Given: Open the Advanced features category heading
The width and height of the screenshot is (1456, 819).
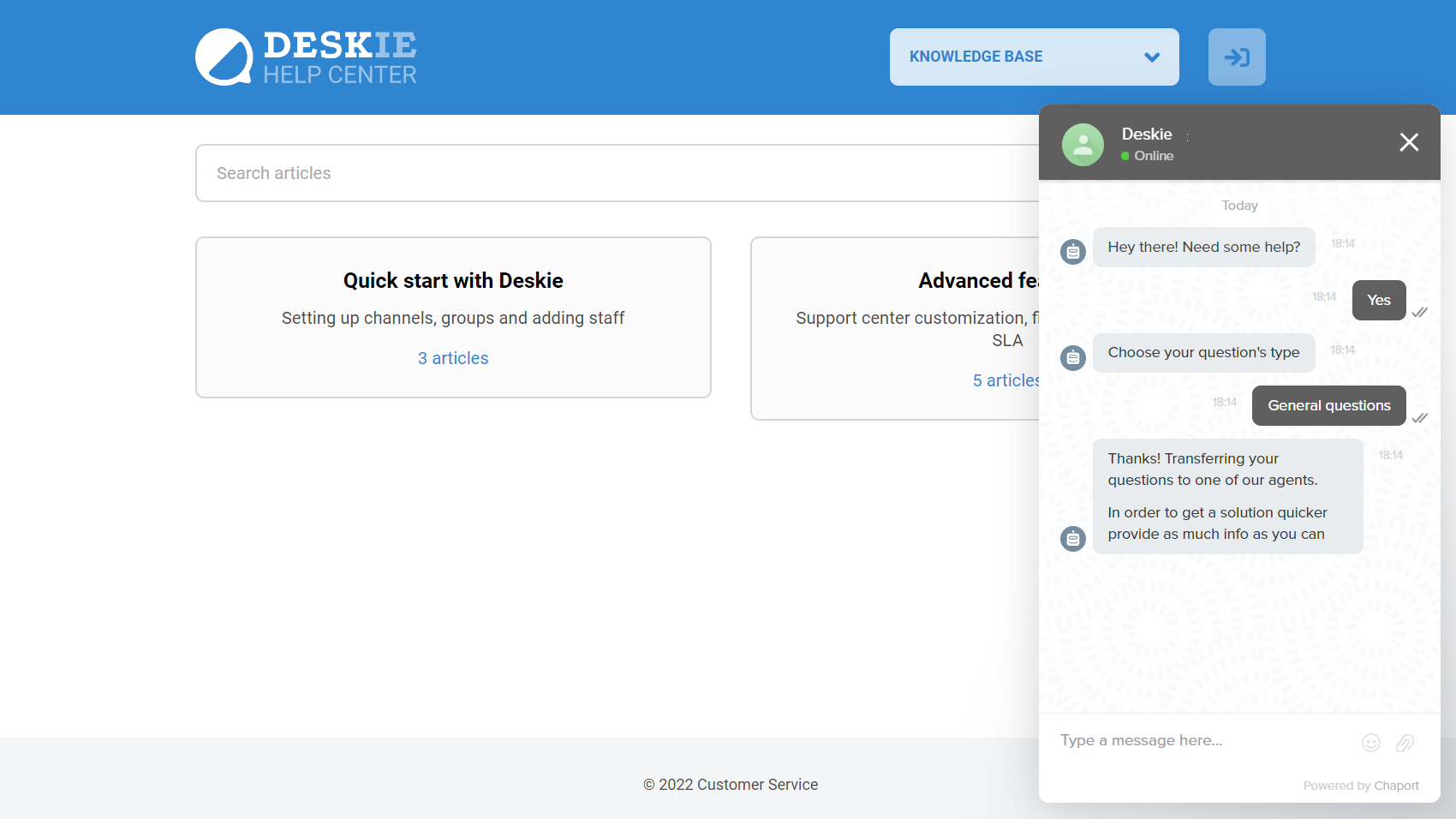Looking at the screenshot, I should 979,280.
